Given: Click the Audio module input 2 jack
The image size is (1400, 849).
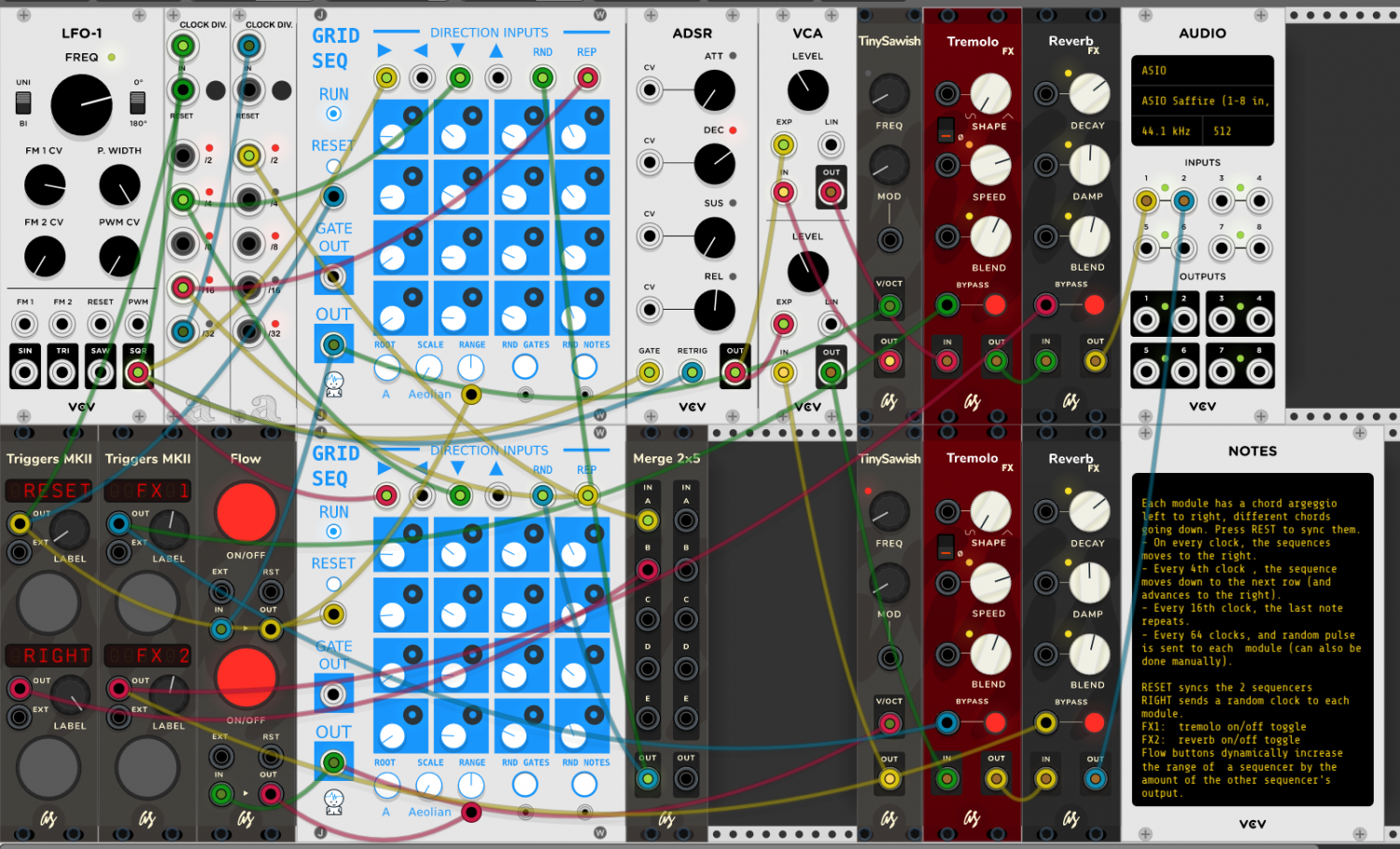Looking at the screenshot, I should tap(1183, 200).
